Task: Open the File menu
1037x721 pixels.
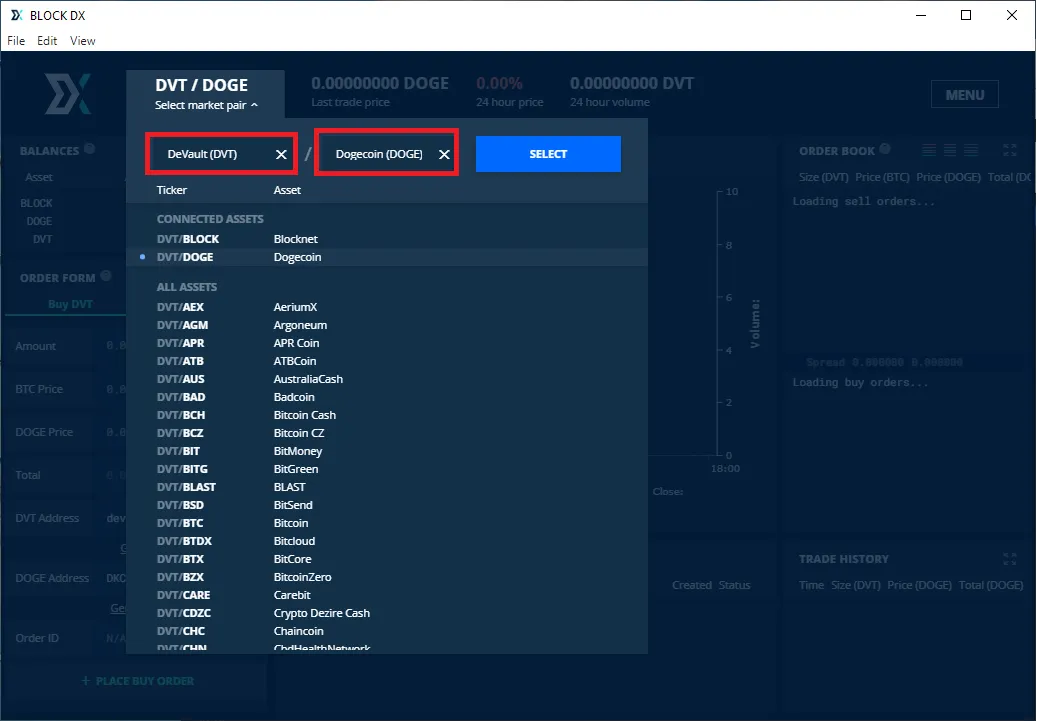Action: tap(16, 40)
